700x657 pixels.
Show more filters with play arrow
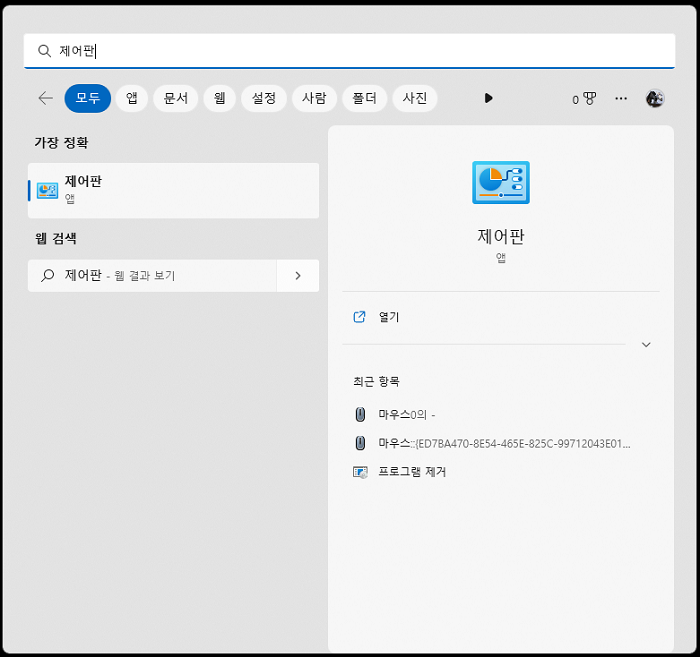488,98
